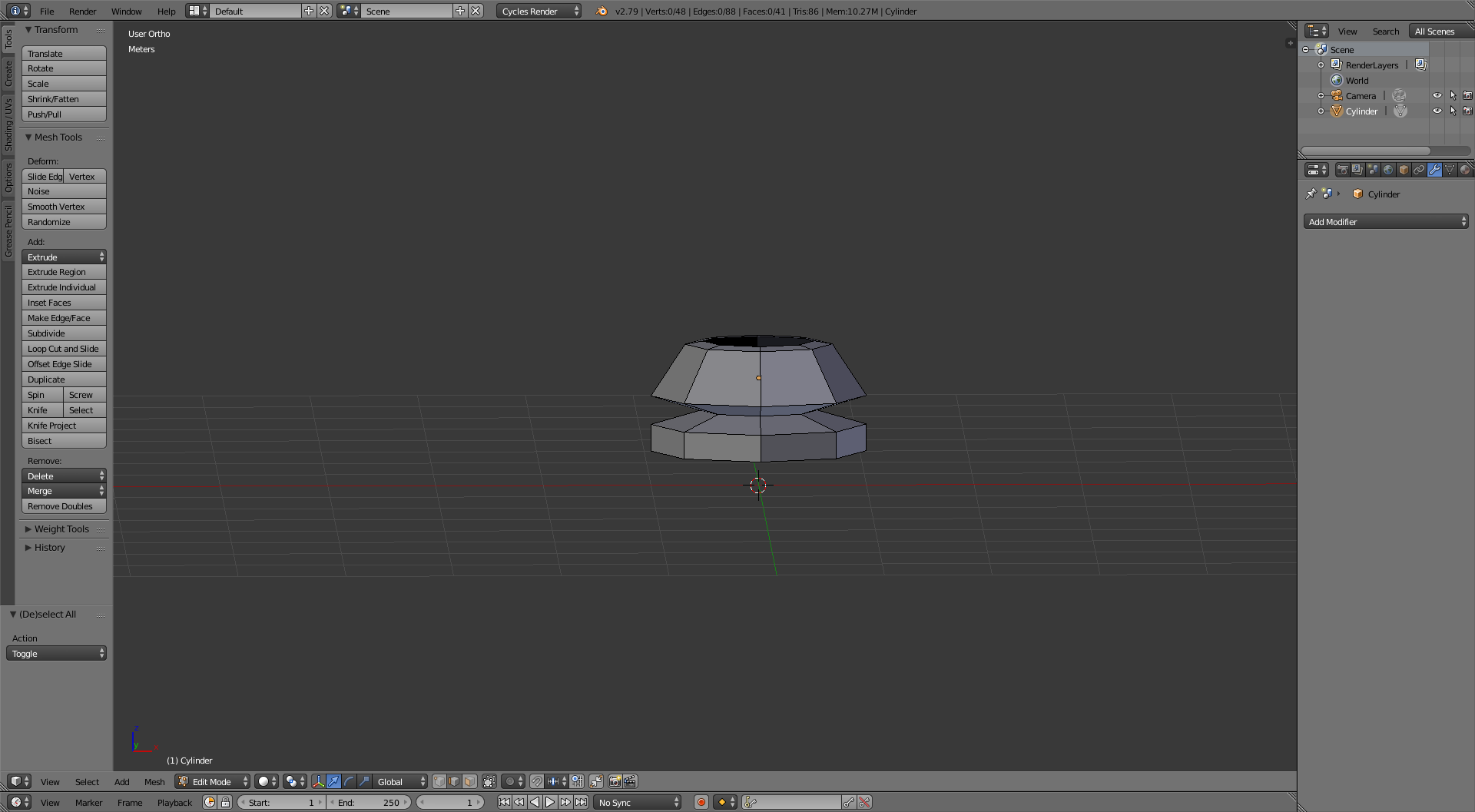
Task: Click the OpenGL render animation clapper icon
Action: pos(630,781)
